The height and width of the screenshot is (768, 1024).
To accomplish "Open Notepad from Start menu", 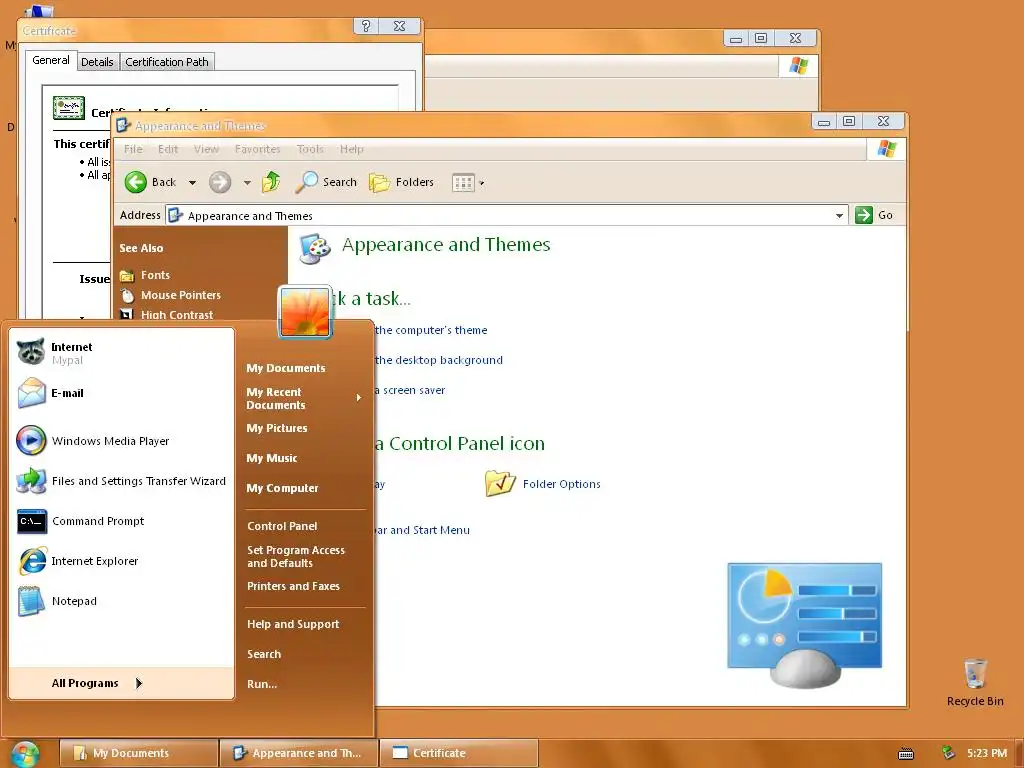I will pos(57,601).
